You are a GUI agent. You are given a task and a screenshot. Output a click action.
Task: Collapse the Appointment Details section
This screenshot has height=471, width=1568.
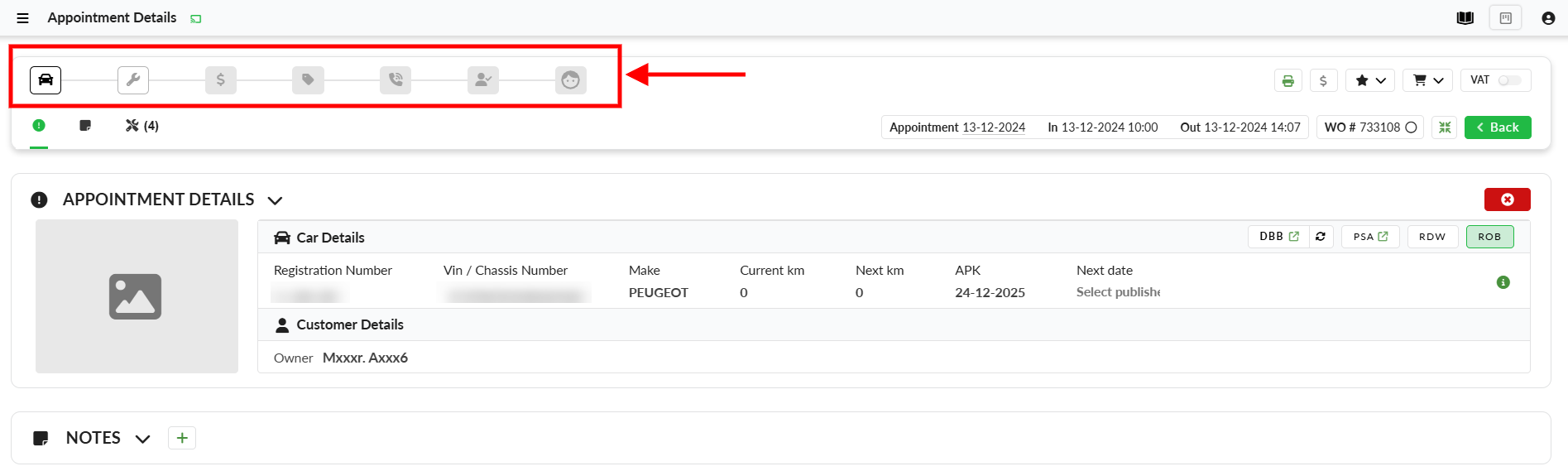point(276,200)
